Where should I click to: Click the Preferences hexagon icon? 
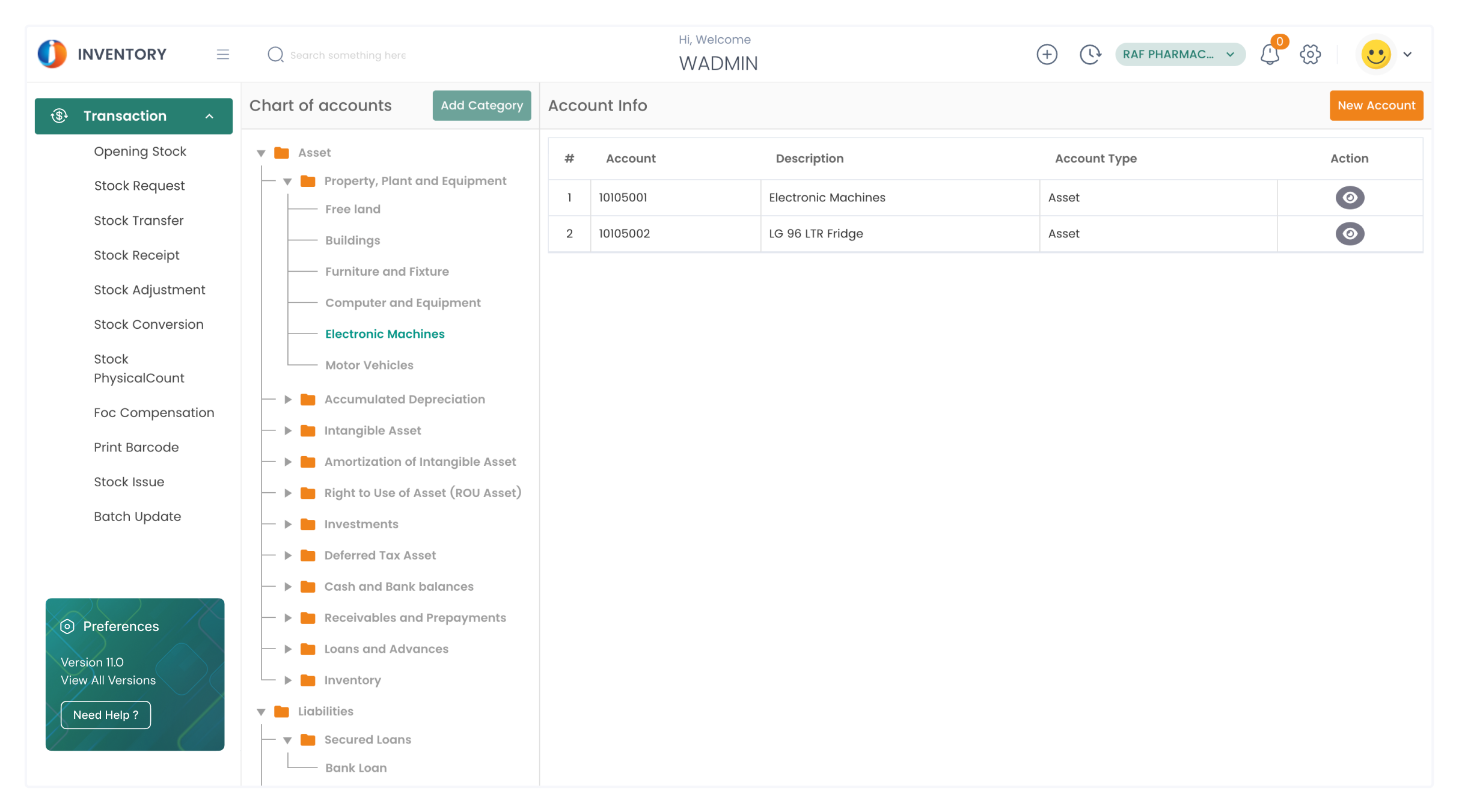[67, 626]
